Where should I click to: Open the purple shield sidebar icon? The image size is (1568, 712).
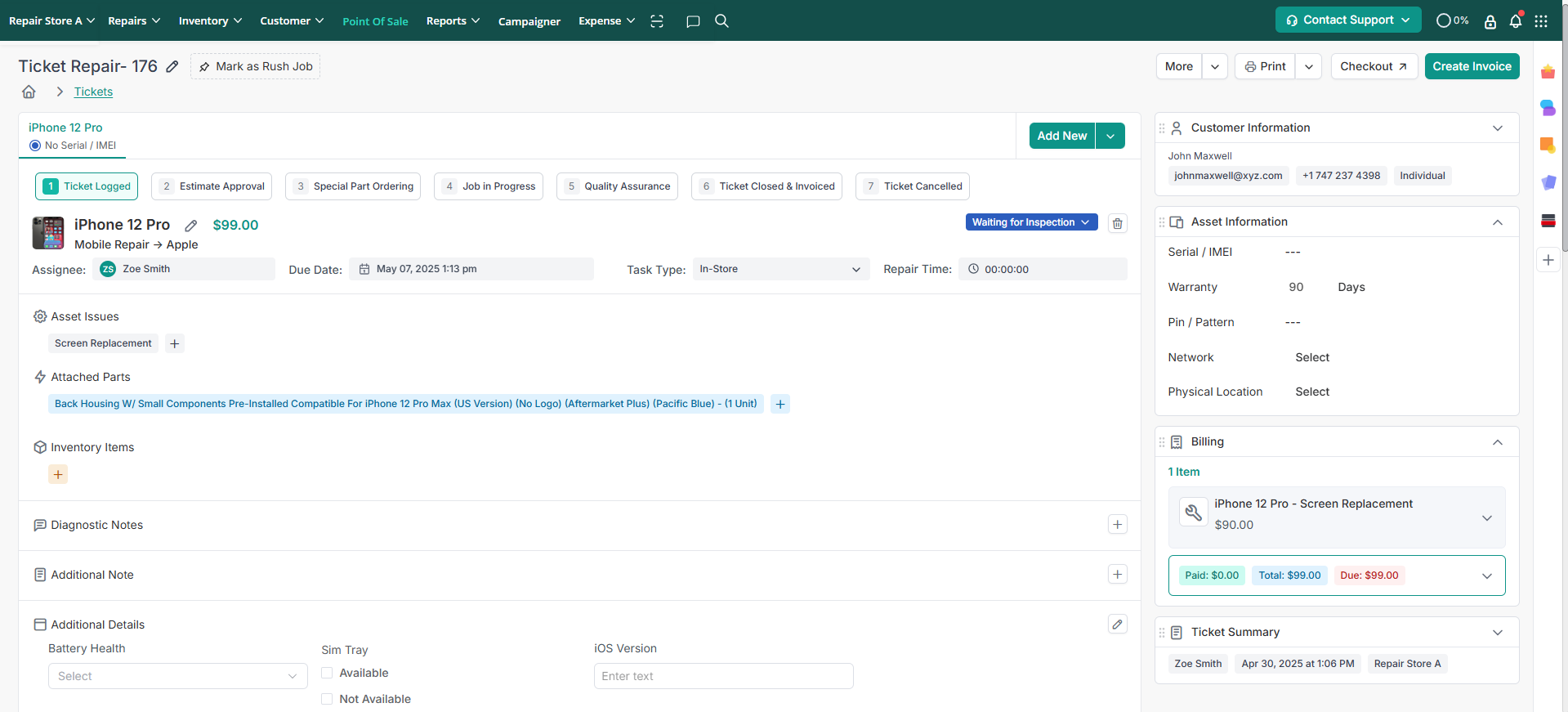pyautogui.click(x=1548, y=182)
